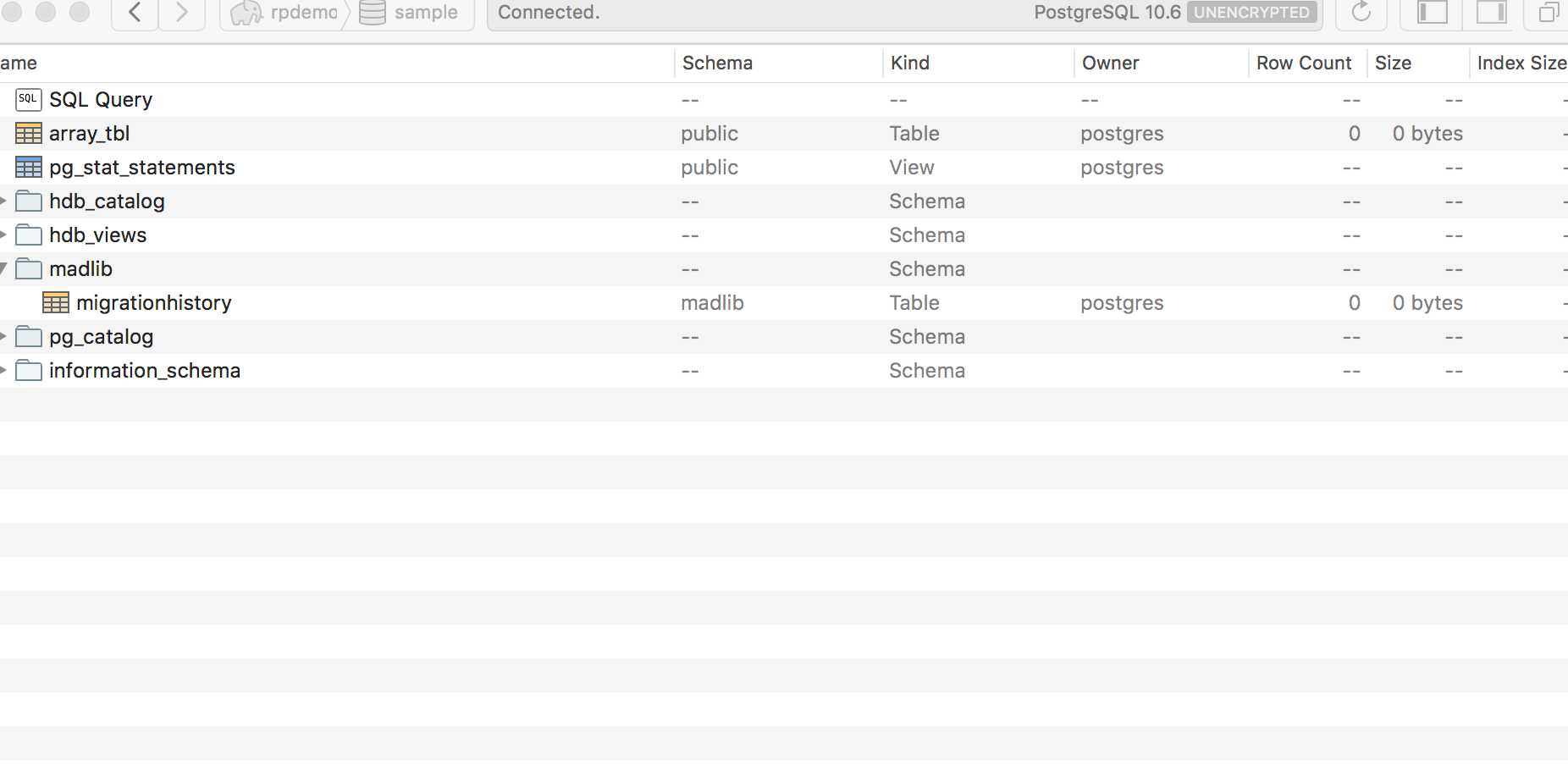
Task: Click the array_tbl table icon
Action: pos(29,134)
